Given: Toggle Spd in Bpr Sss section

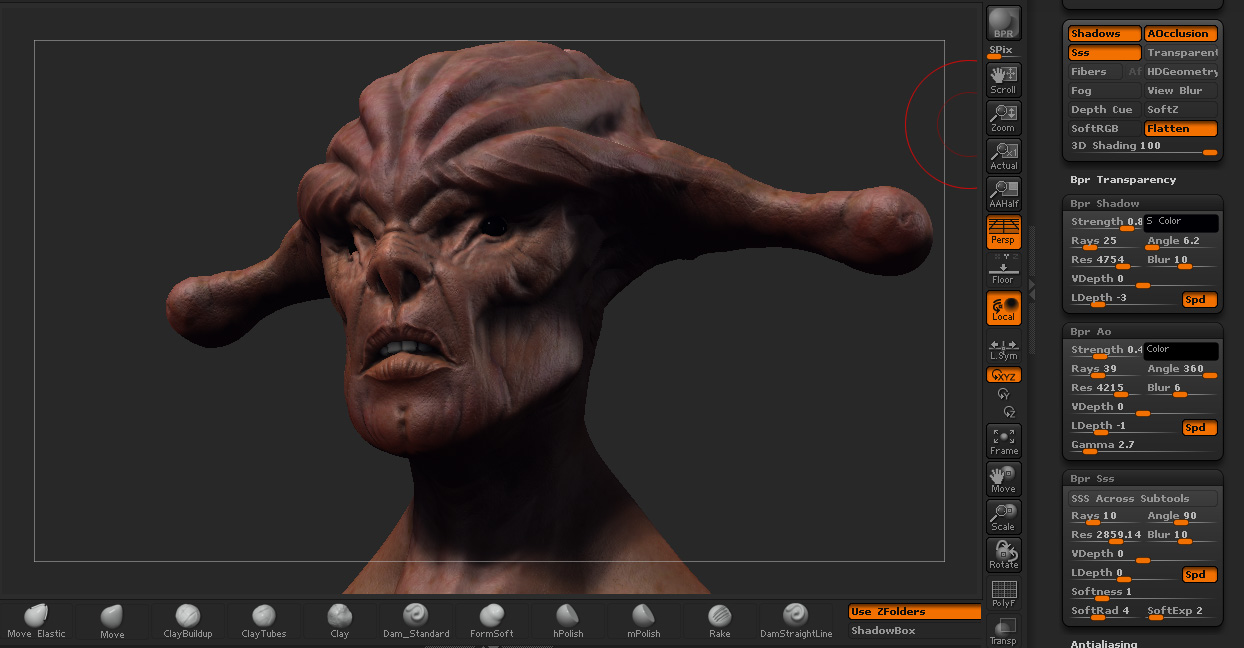Looking at the screenshot, I should pos(1199,575).
